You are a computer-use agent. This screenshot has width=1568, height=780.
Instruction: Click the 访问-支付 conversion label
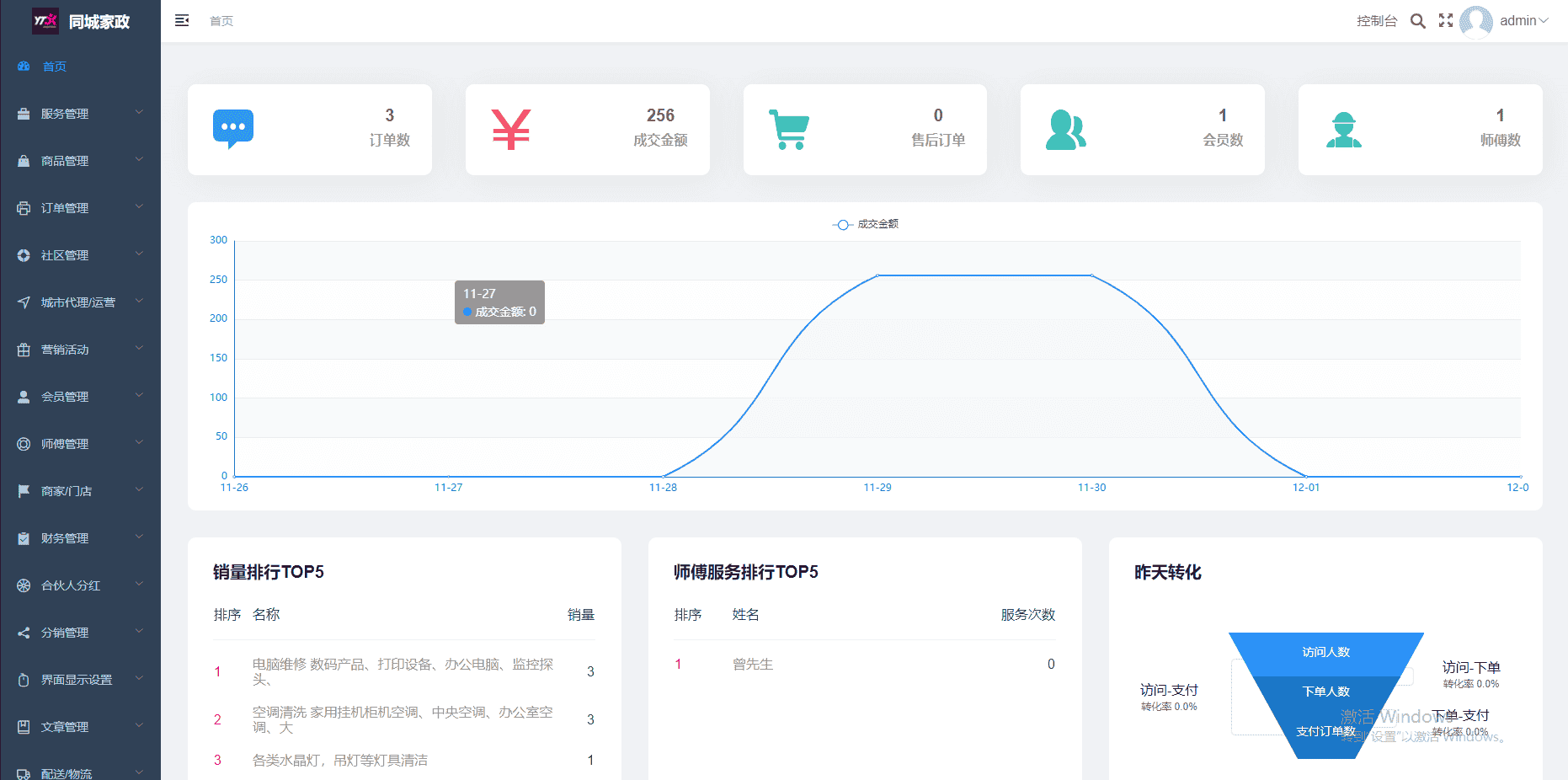(1169, 691)
